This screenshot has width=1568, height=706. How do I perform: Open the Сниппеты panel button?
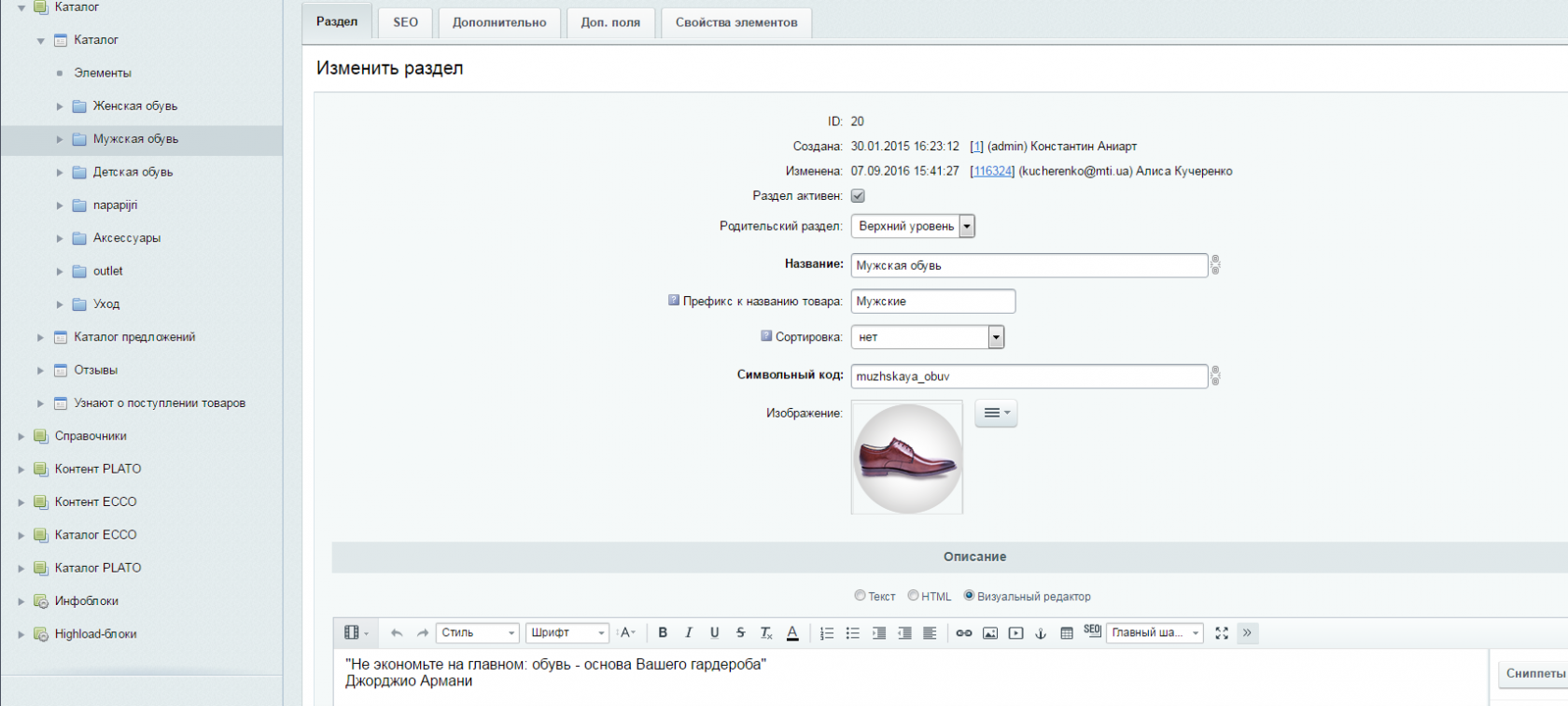1533,673
